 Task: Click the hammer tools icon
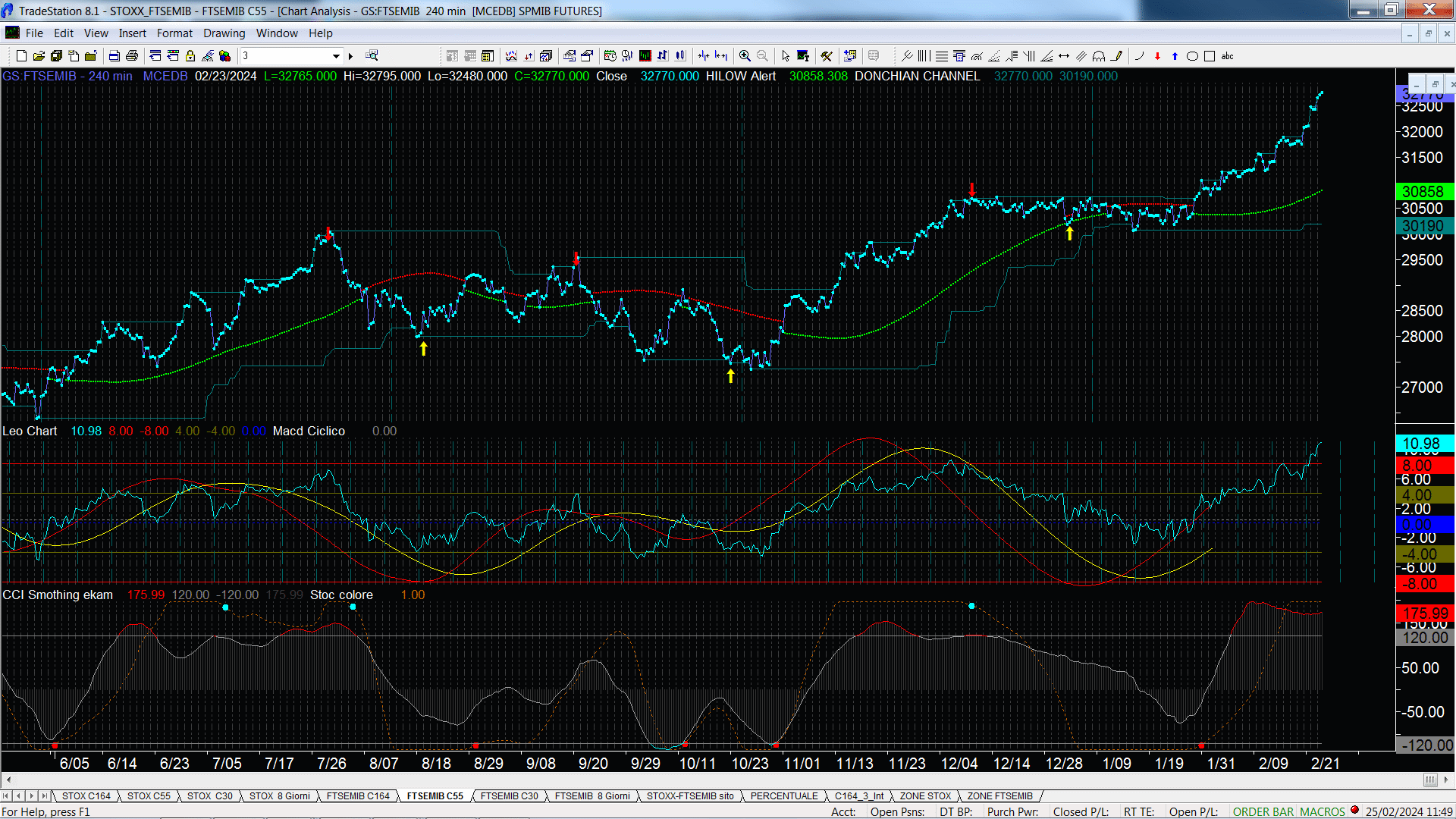click(827, 55)
